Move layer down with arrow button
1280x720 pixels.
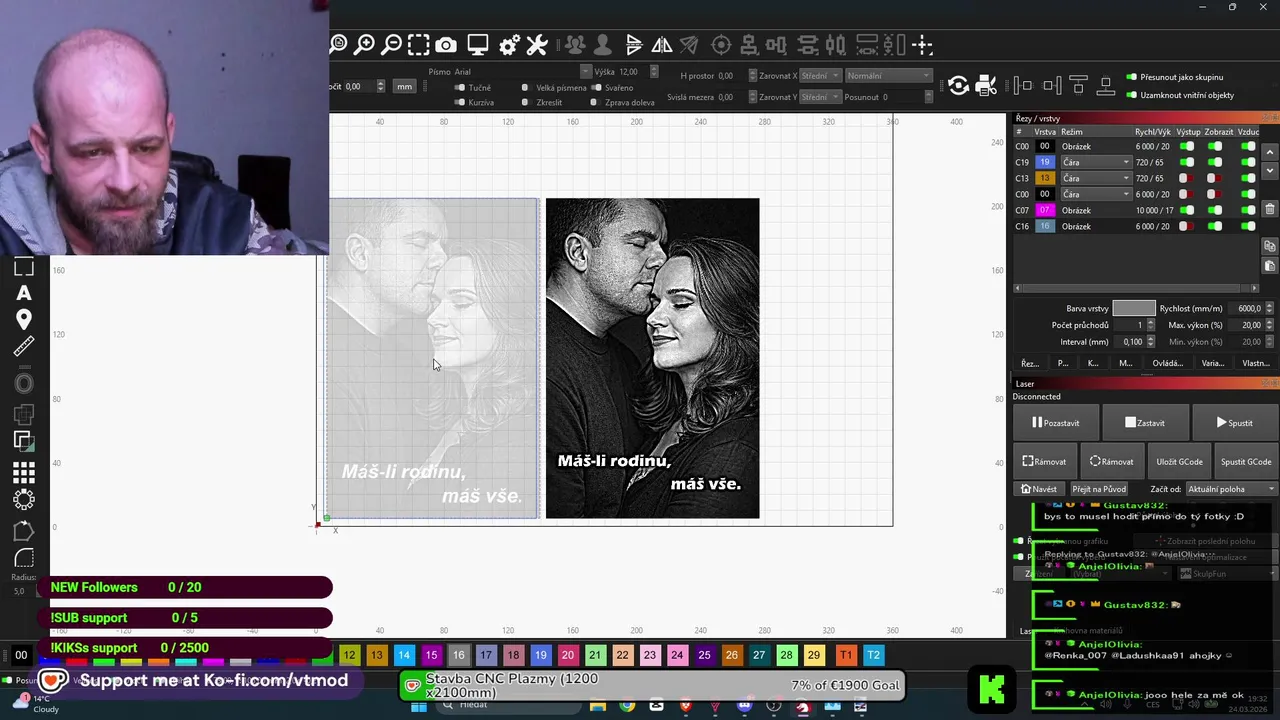coord(1270,170)
